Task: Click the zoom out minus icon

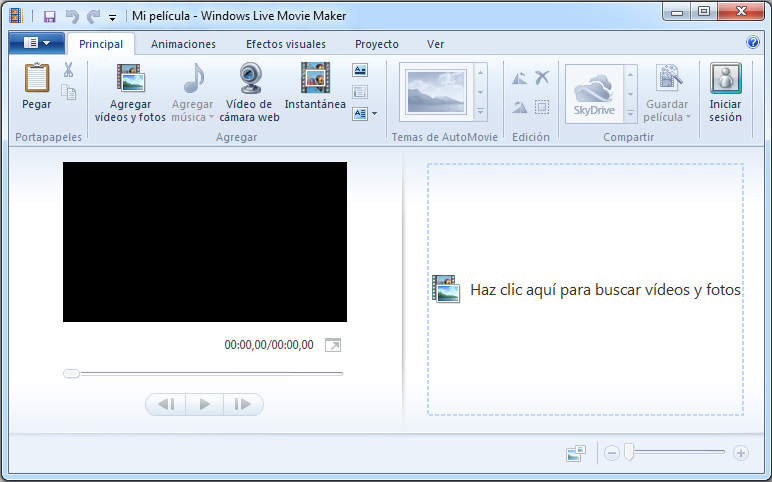Action: click(612, 453)
